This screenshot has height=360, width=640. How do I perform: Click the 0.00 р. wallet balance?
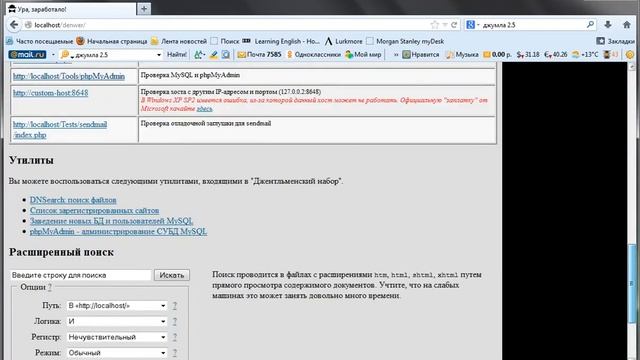[x=497, y=54]
